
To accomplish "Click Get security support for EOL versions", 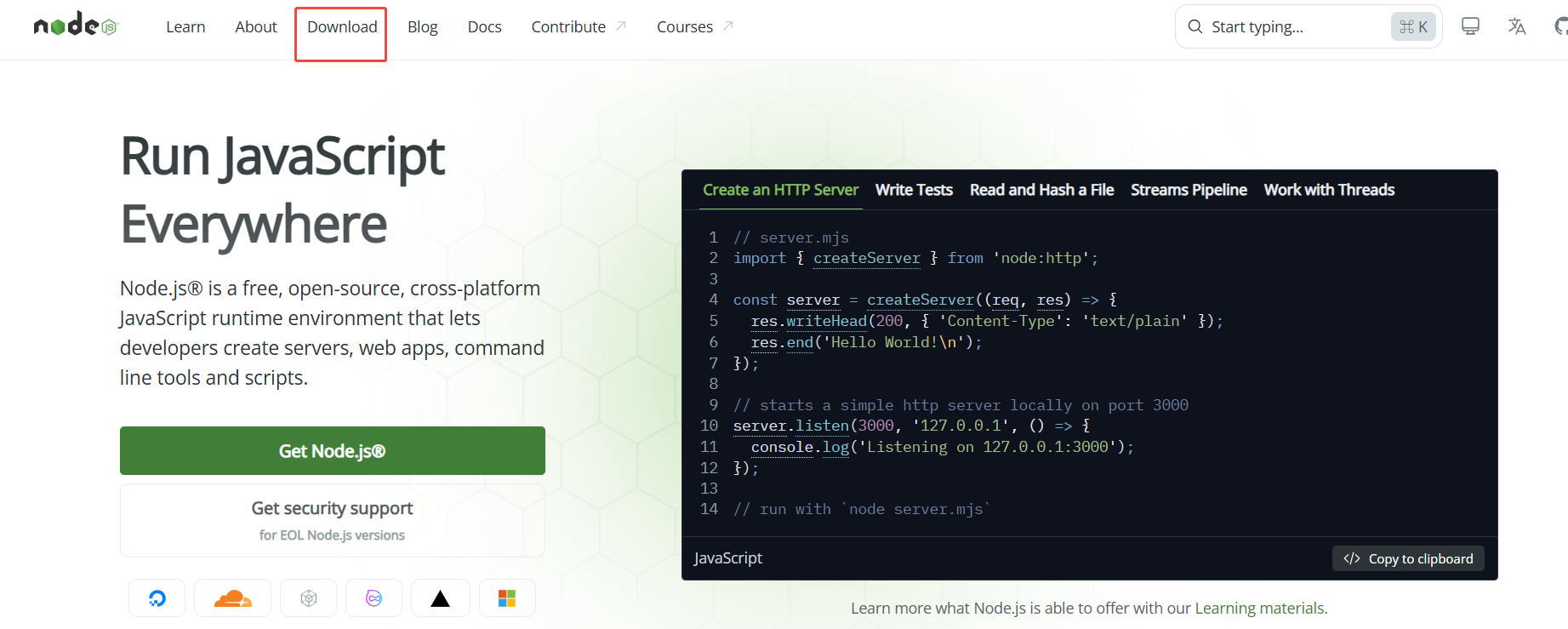I will click(333, 521).
